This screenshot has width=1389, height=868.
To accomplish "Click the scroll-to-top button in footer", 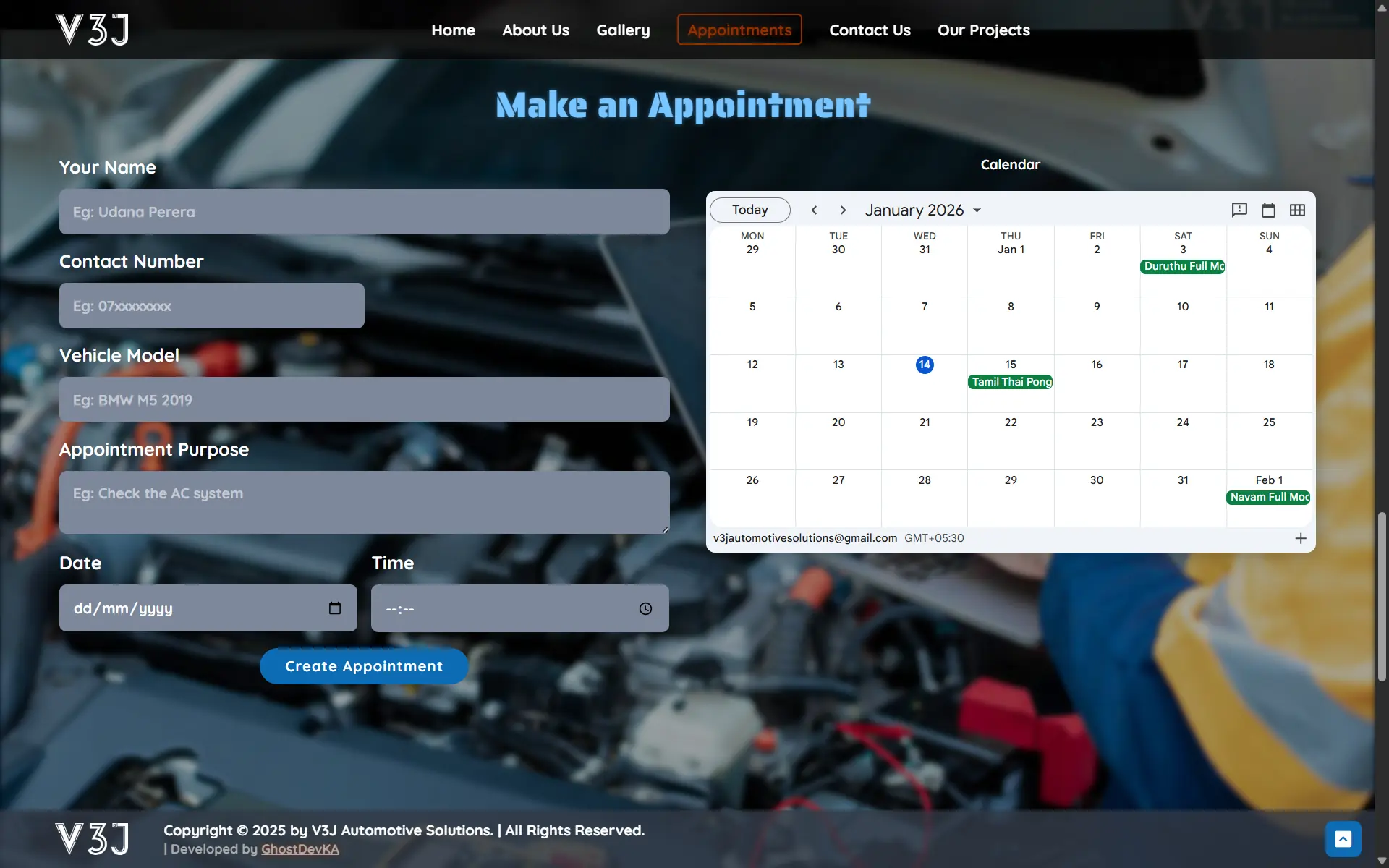I will (1343, 839).
